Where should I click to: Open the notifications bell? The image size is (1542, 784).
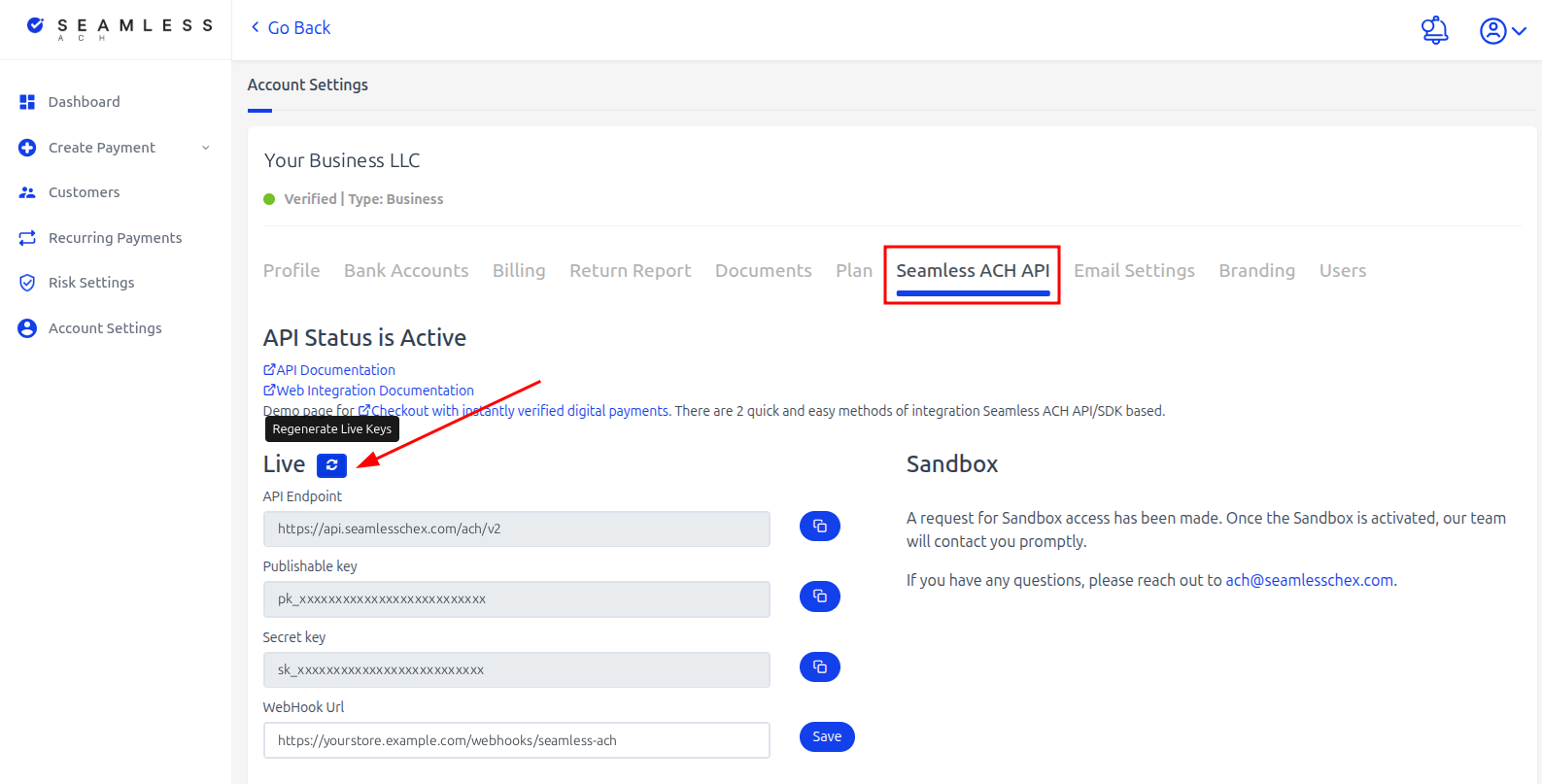1434,30
